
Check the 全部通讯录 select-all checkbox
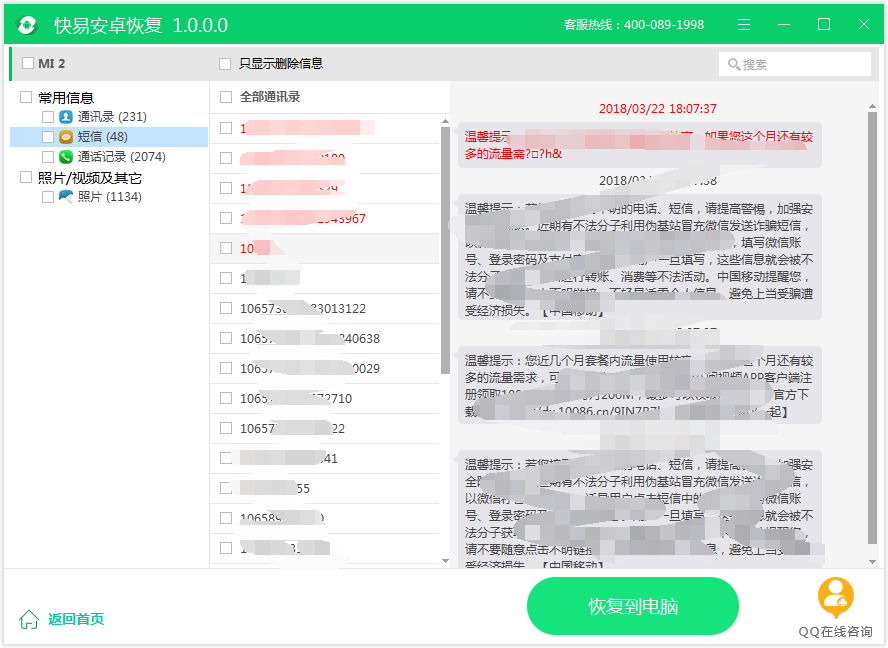[226, 97]
